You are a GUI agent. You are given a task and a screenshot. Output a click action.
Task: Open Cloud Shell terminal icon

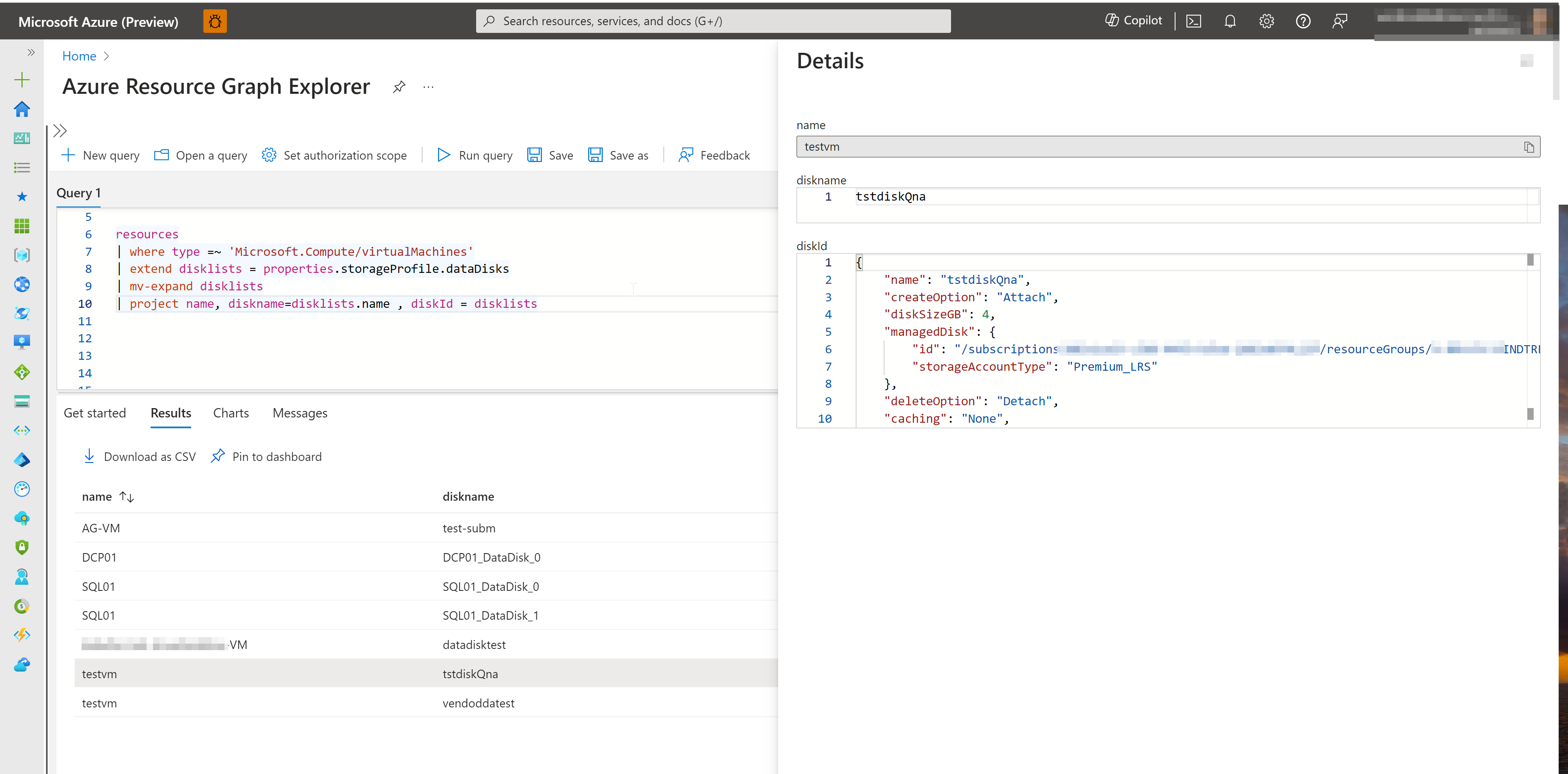tap(1194, 21)
